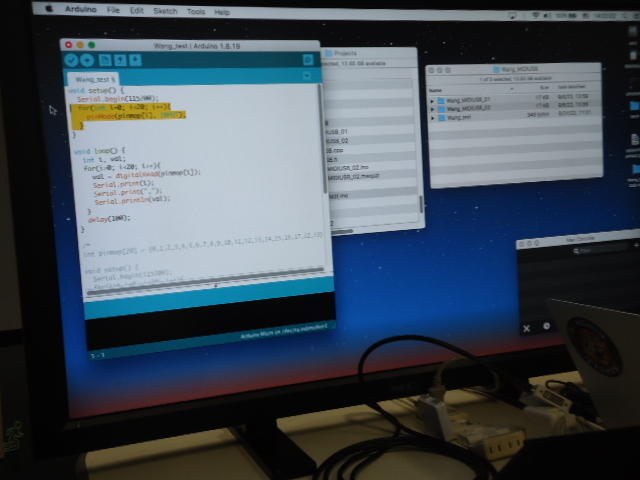Click the "delay(100);" code line

[109, 219]
